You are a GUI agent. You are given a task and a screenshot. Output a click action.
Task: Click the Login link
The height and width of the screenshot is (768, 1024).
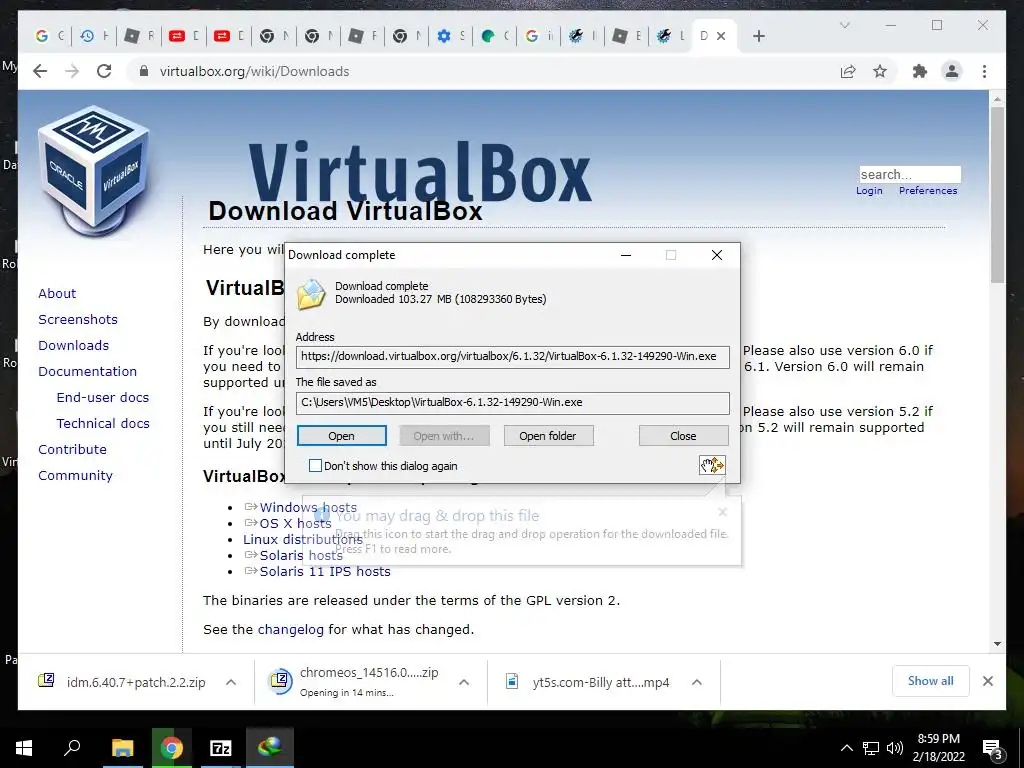(x=869, y=191)
